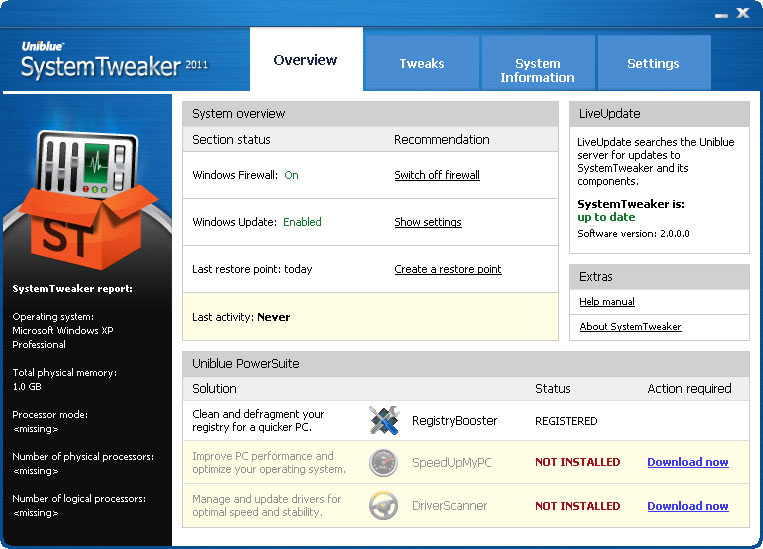
Task: Click the Section status column header
Action: 231,140
